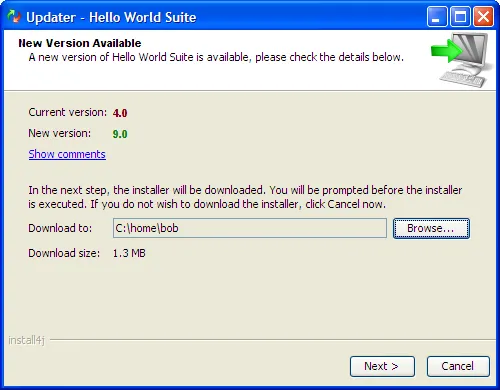
Task: Minimize the Updater window
Action: (x=437, y=16)
